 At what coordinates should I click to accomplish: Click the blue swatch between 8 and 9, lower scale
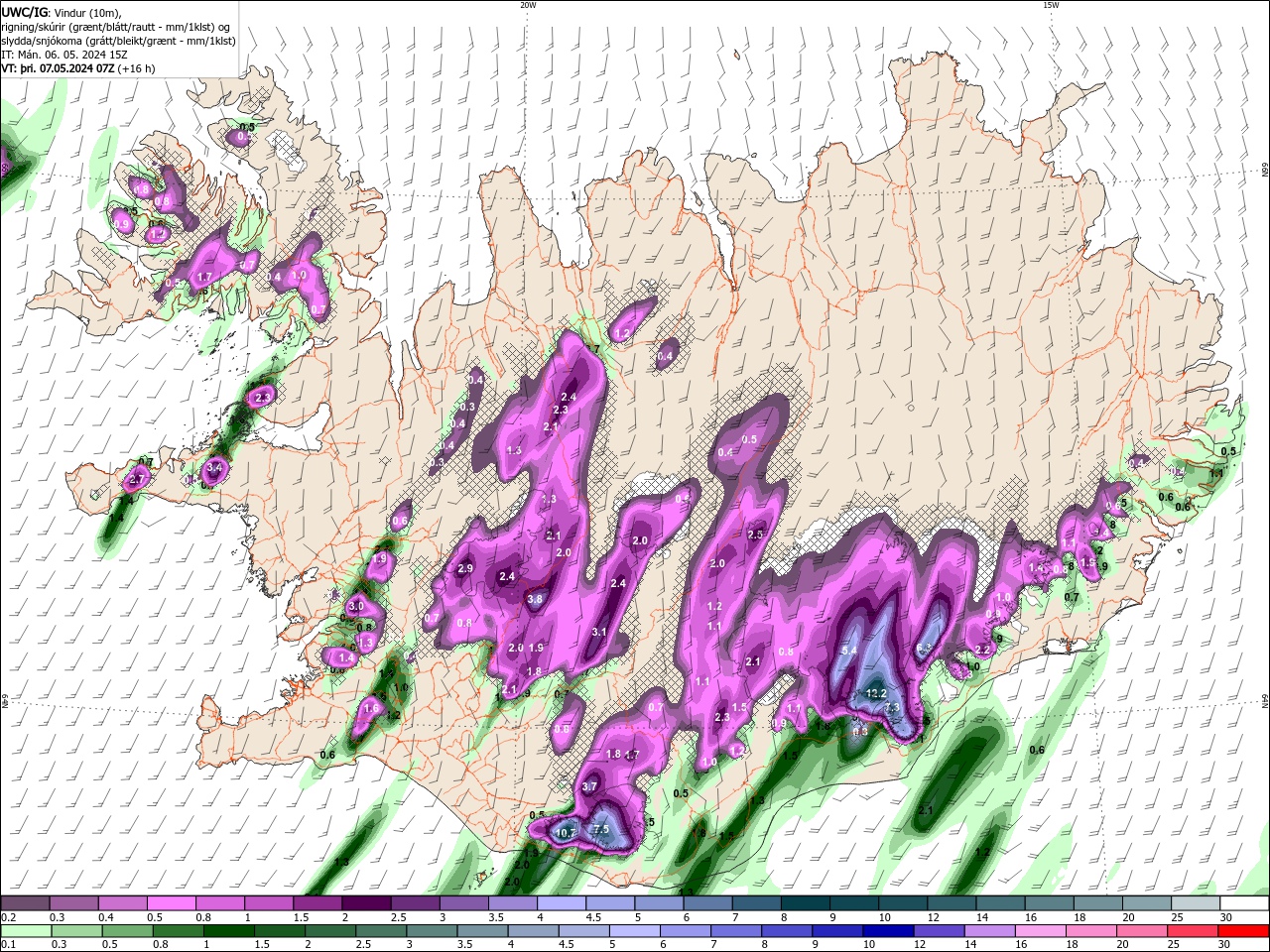point(786,931)
